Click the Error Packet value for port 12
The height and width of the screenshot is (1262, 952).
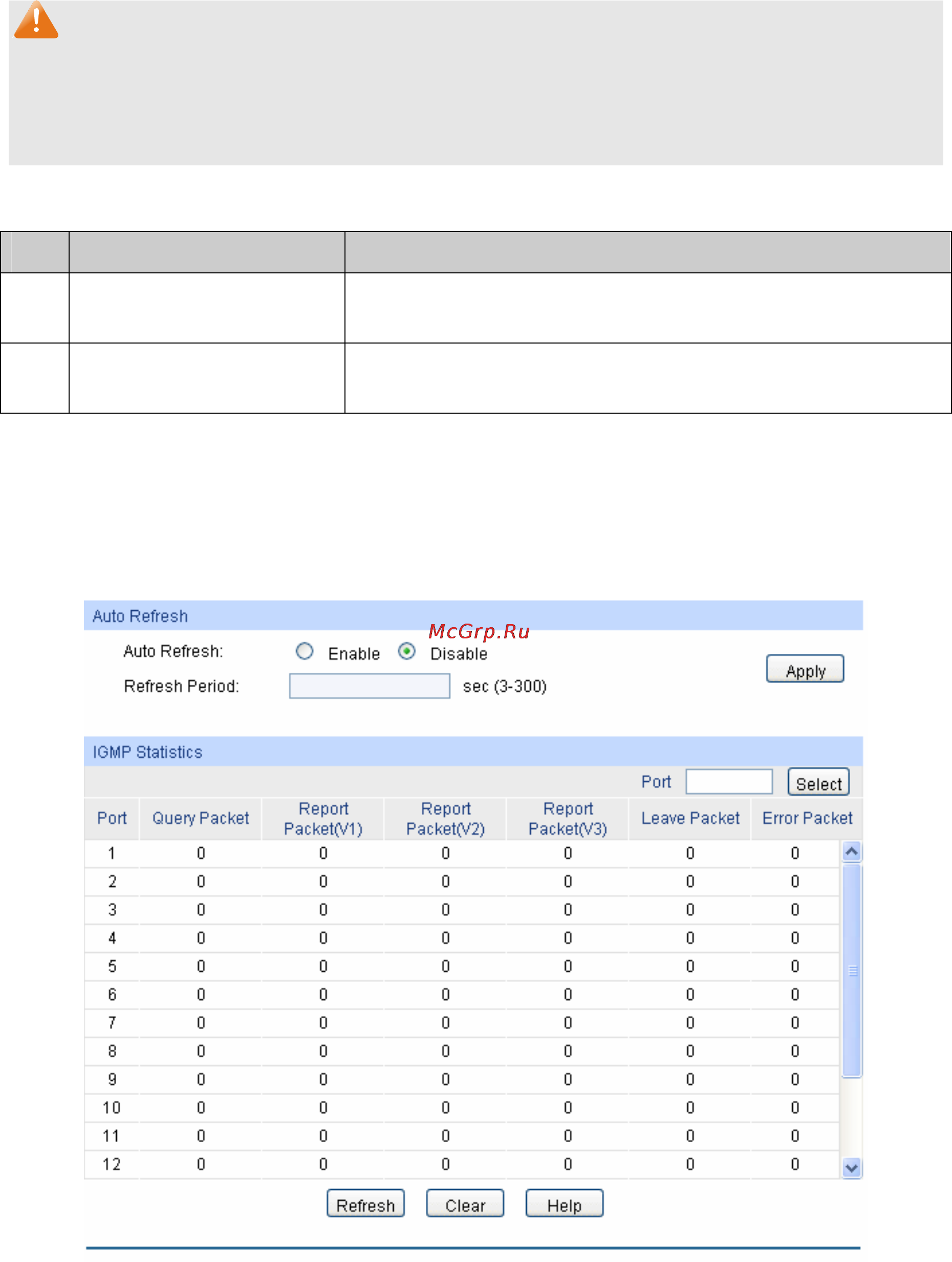[795, 1164]
